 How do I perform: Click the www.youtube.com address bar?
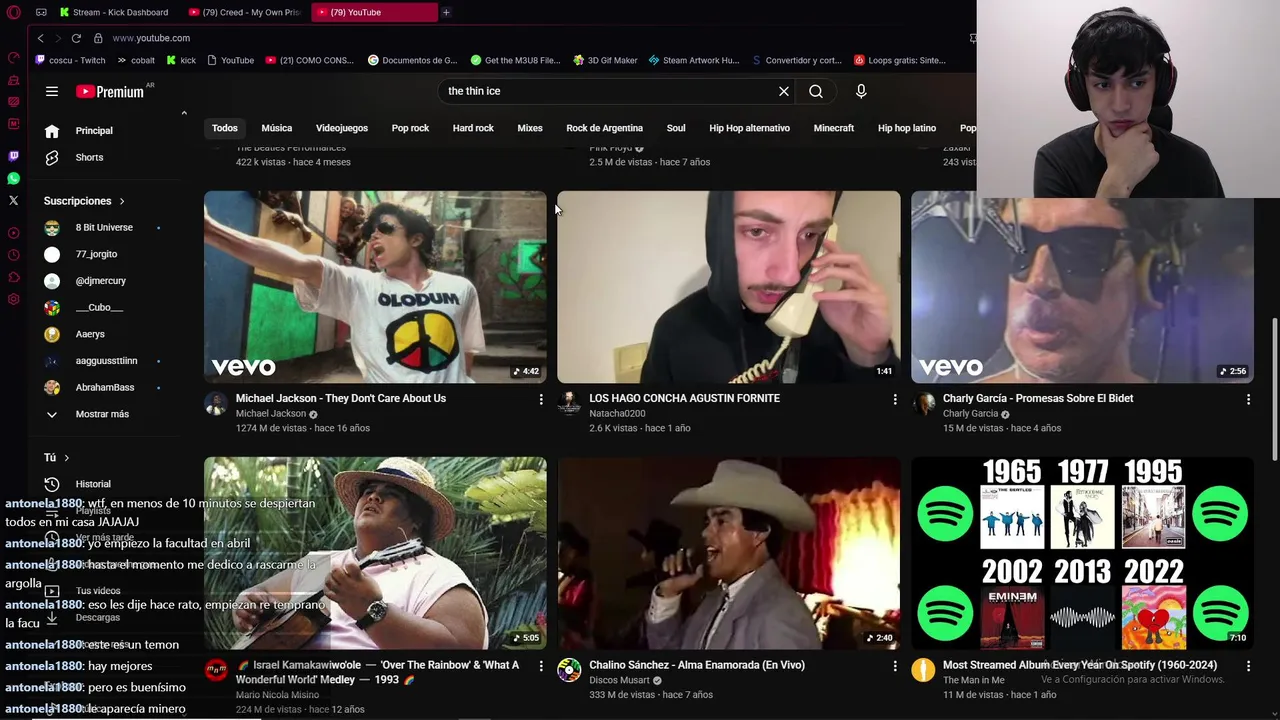(x=151, y=38)
